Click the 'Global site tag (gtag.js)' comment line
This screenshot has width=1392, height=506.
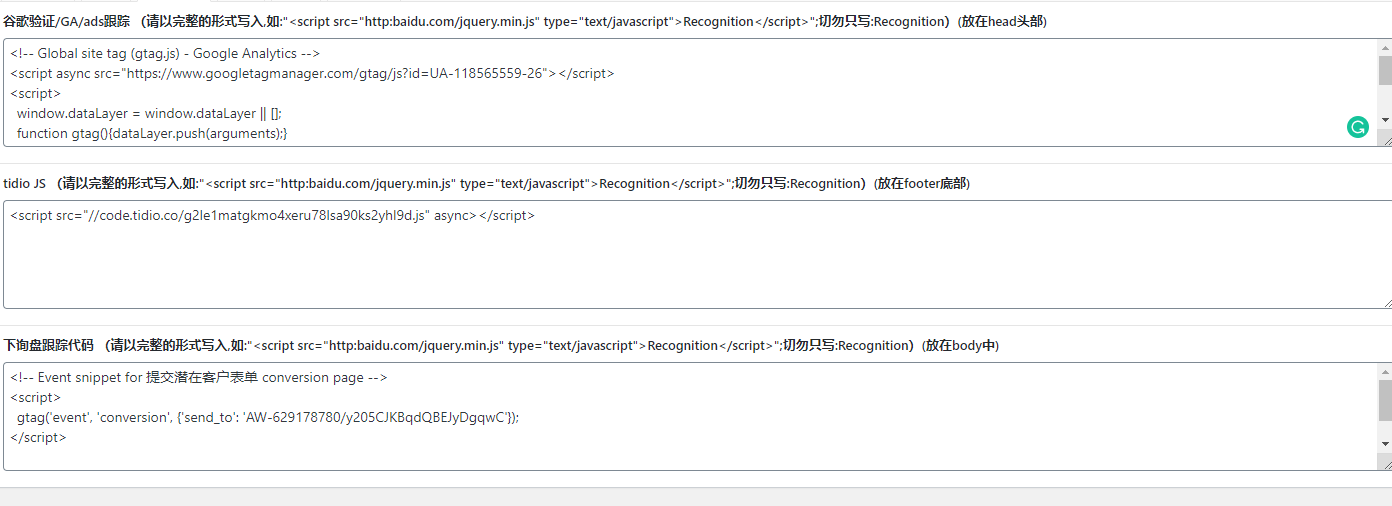tap(165, 54)
